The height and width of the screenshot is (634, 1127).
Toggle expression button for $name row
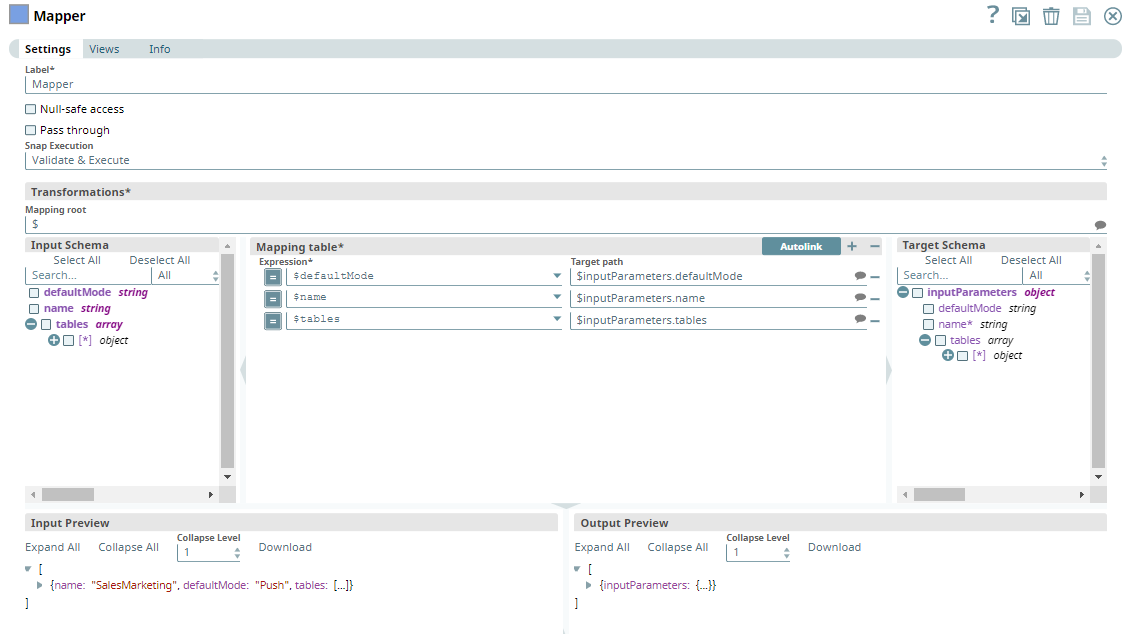pyautogui.click(x=273, y=298)
